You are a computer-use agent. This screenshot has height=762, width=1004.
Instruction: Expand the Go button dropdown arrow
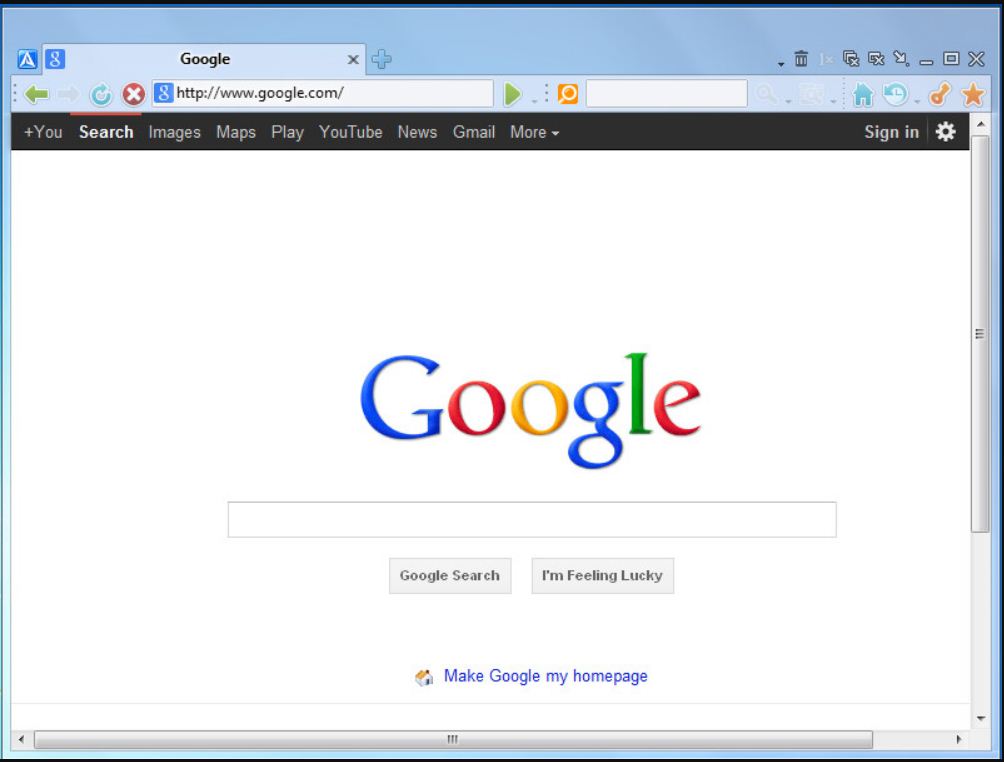tap(535, 101)
